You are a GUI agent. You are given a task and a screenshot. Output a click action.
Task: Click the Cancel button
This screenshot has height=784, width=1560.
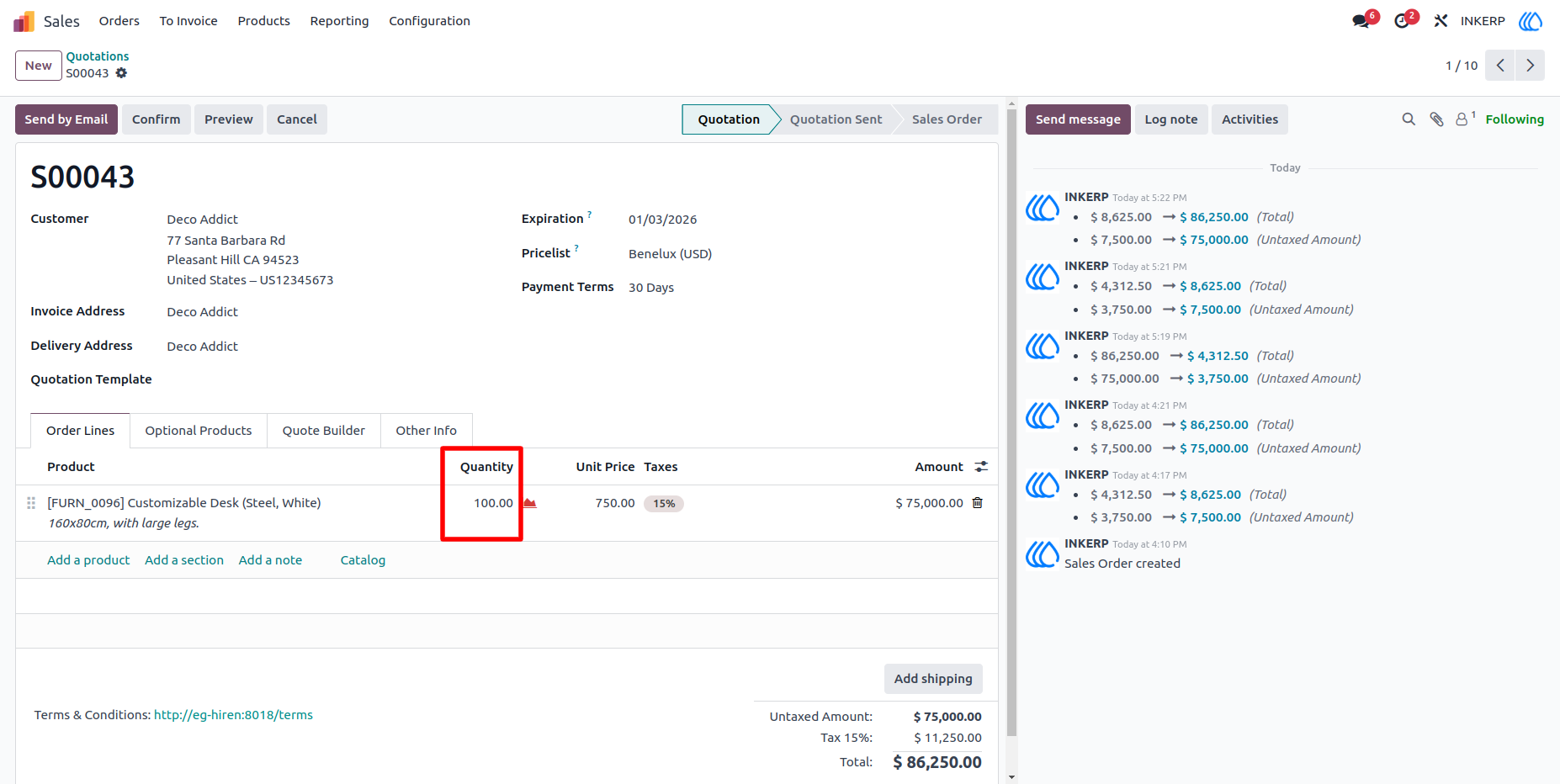pyautogui.click(x=297, y=119)
